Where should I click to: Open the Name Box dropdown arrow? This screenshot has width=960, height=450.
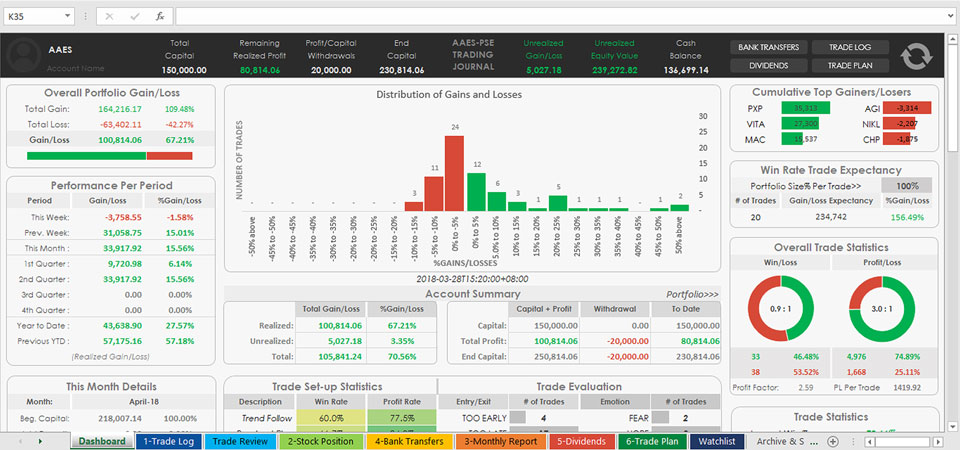[x=67, y=17]
